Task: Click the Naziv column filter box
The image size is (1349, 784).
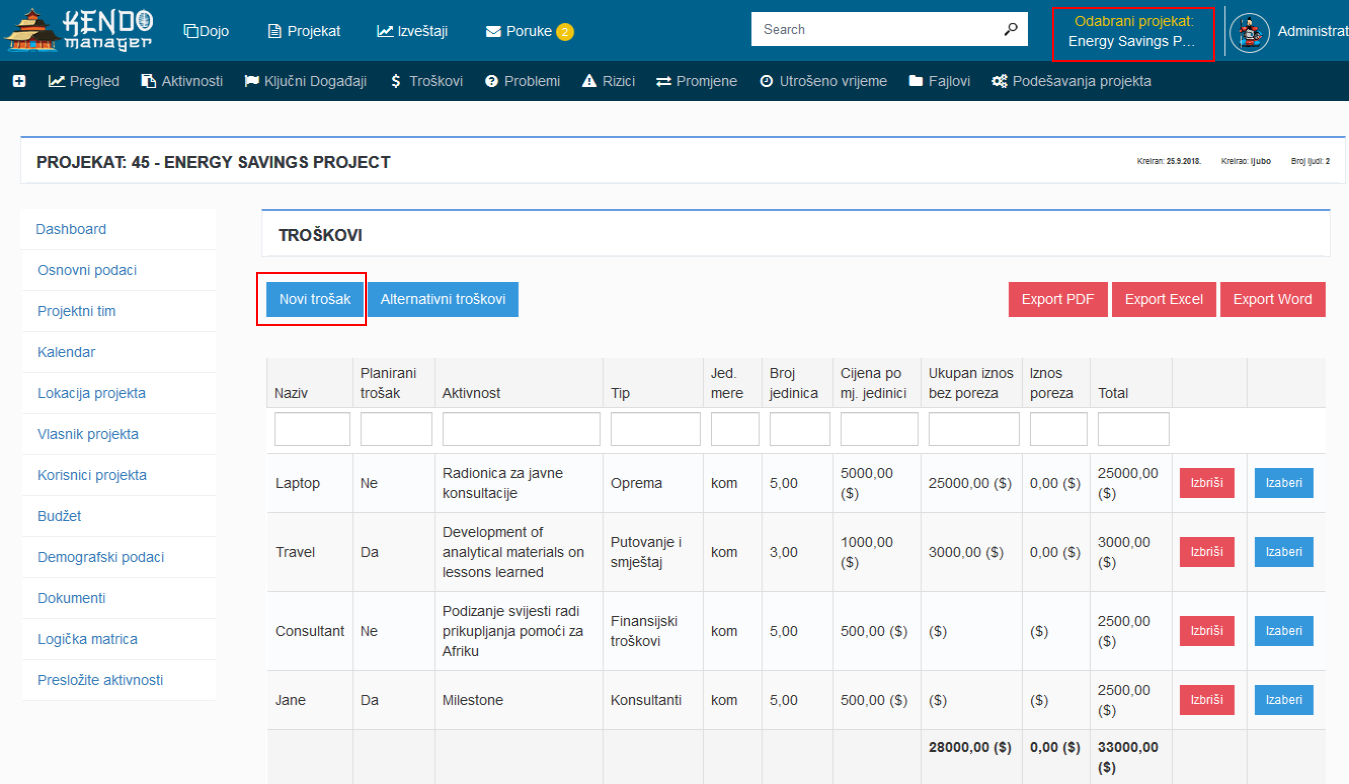Action: click(x=312, y=429)
